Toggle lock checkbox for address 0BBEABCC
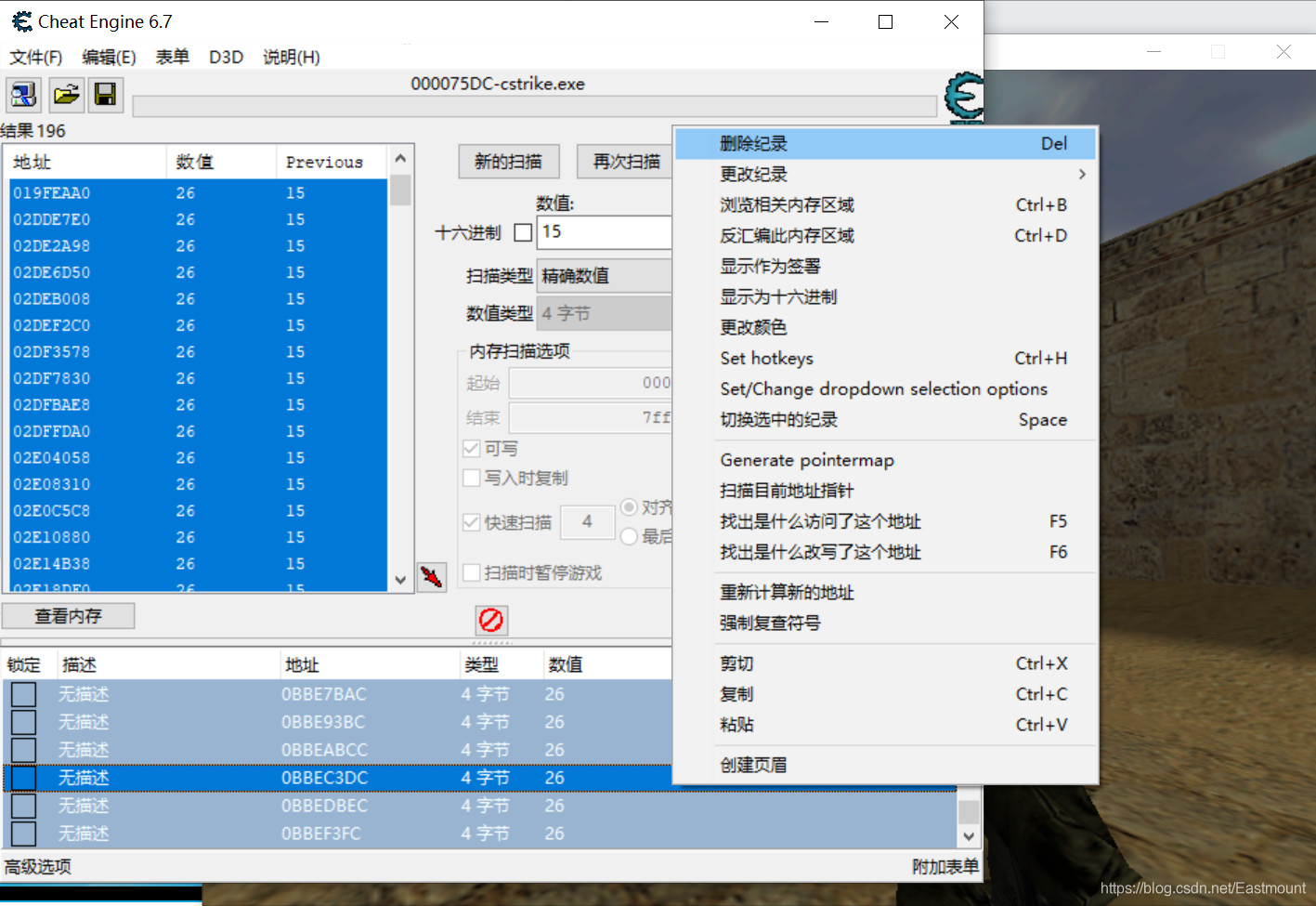Screen dimensions: 1316x906 pyautogui.click(x=23, y=750)
